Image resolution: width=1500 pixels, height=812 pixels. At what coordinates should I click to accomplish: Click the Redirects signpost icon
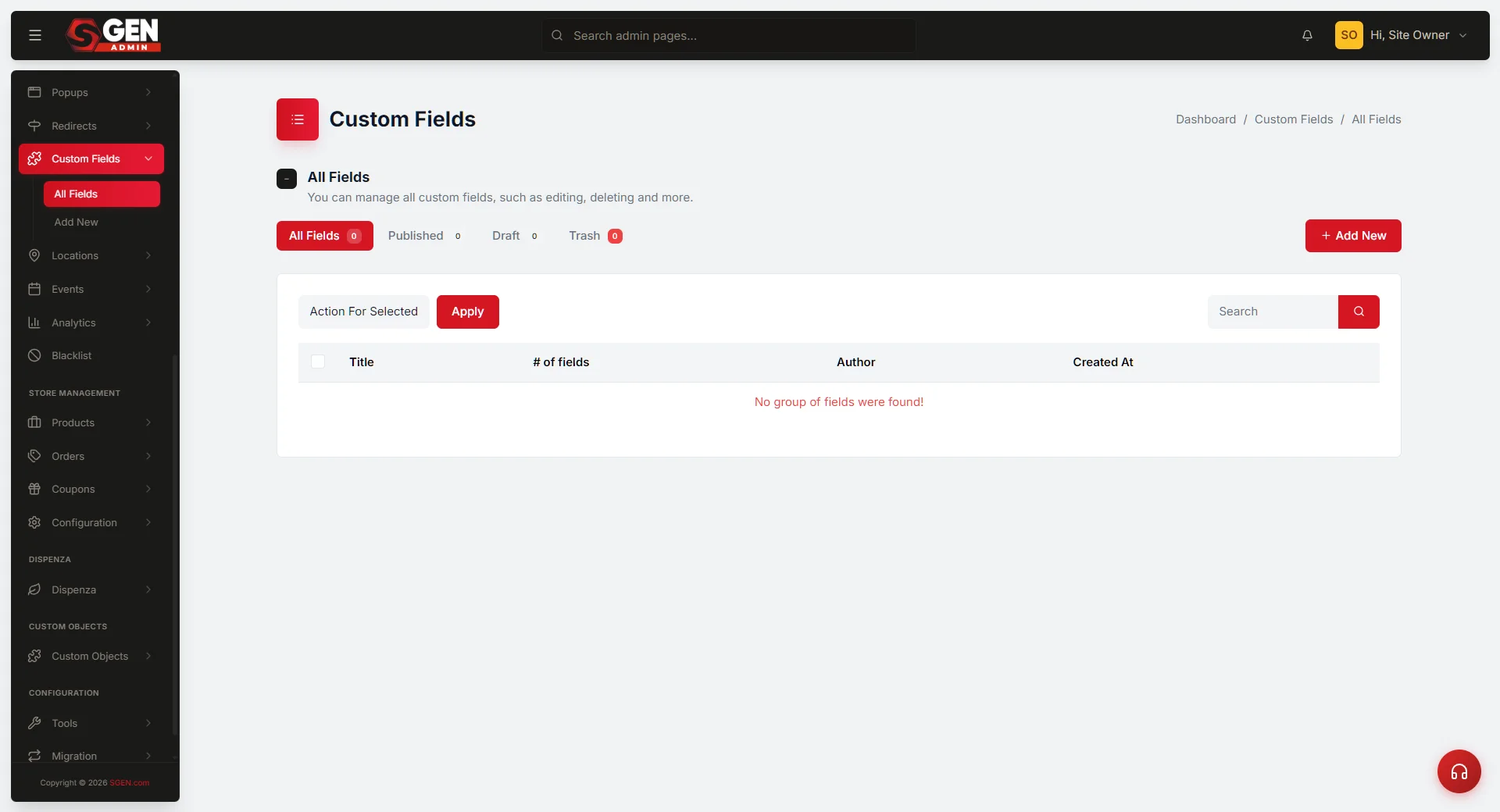(x=34, y=126)
